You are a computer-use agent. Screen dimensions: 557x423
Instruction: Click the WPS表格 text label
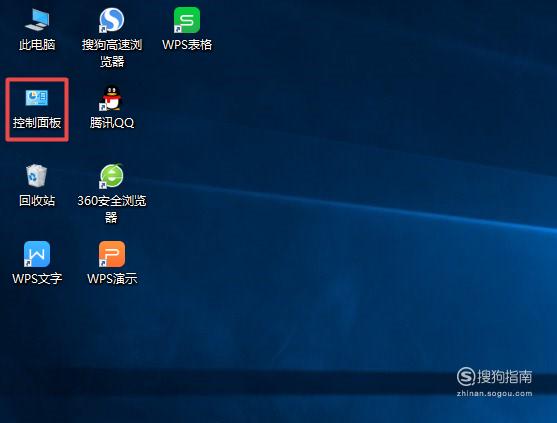pos(187,45)
